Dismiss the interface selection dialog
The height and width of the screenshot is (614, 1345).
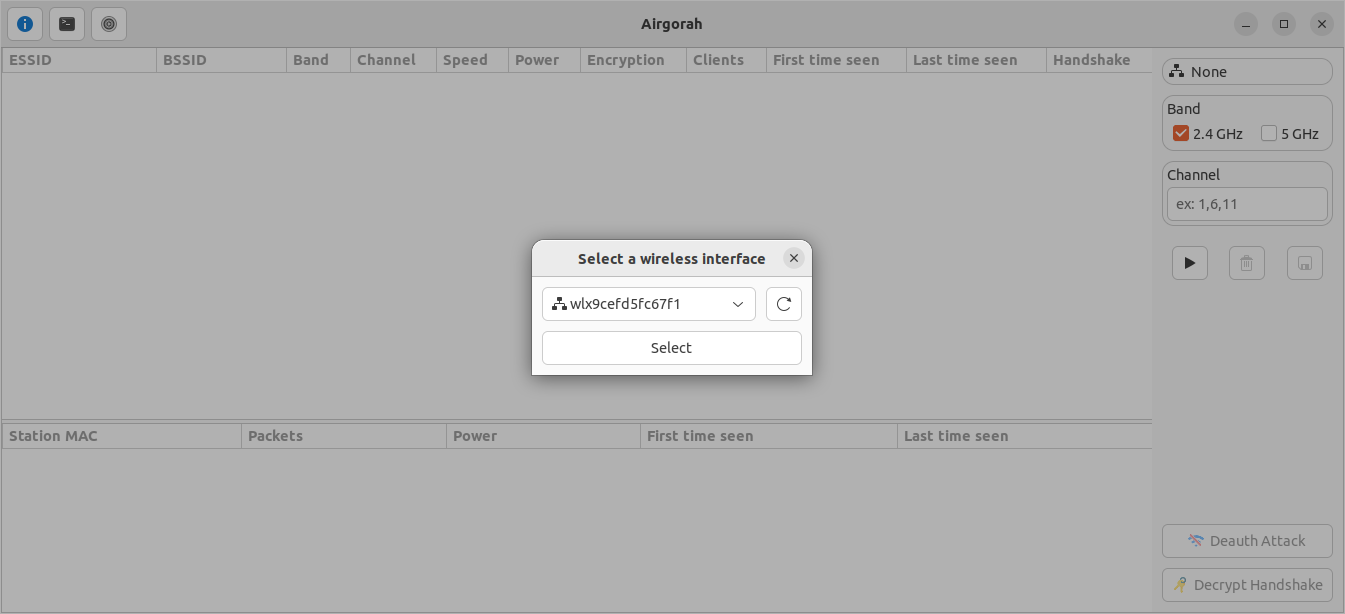(793, 257)
